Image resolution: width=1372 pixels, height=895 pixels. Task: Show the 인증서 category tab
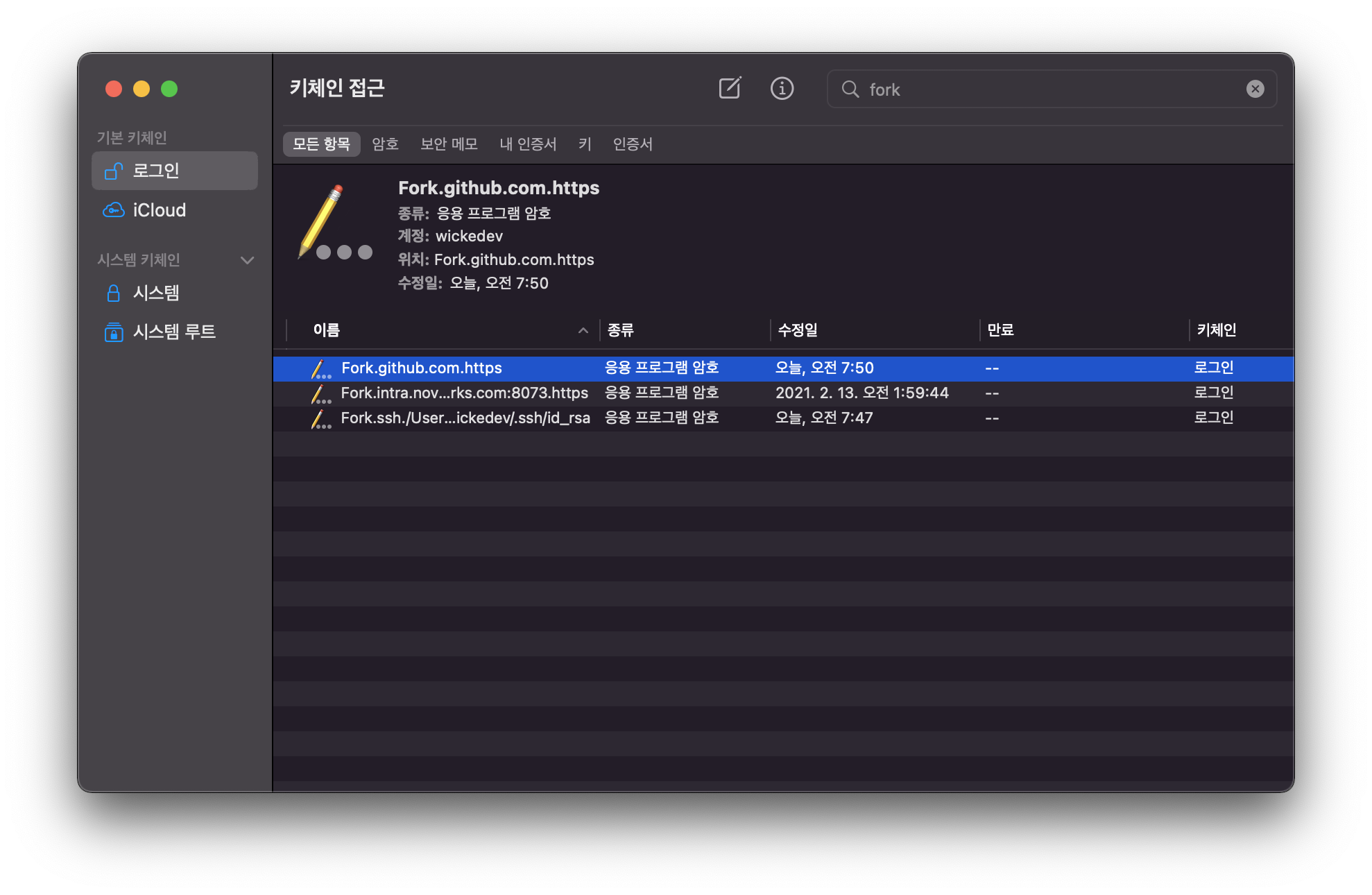[x=633, y=144]
